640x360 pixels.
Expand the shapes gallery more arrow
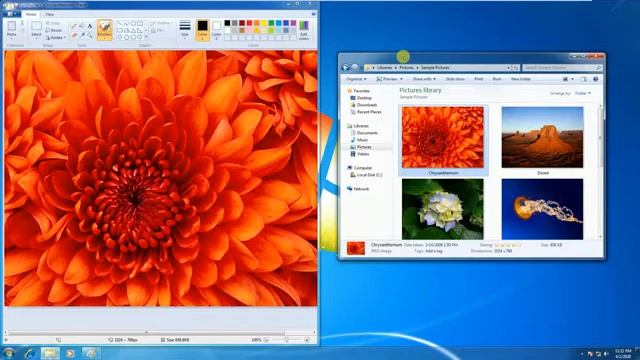[146, 37]
